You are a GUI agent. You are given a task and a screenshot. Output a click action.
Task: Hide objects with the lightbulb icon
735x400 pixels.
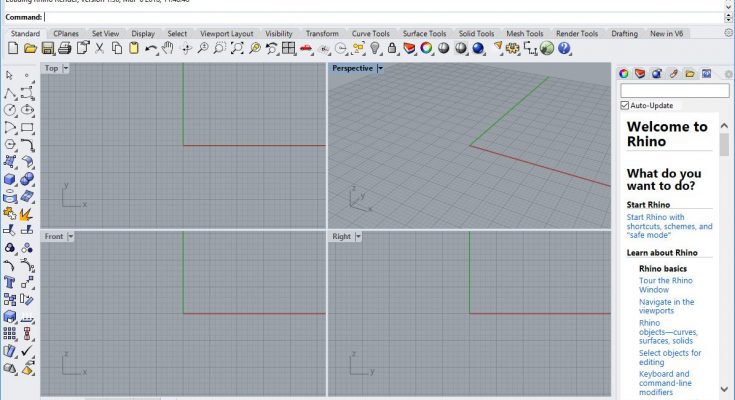[x=375, y=48]
